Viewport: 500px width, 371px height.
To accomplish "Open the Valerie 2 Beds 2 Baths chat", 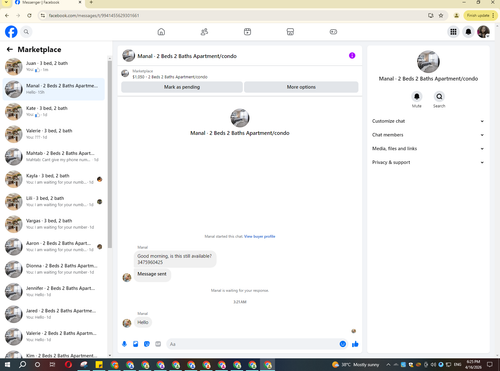I will click(x=54, y=336).
